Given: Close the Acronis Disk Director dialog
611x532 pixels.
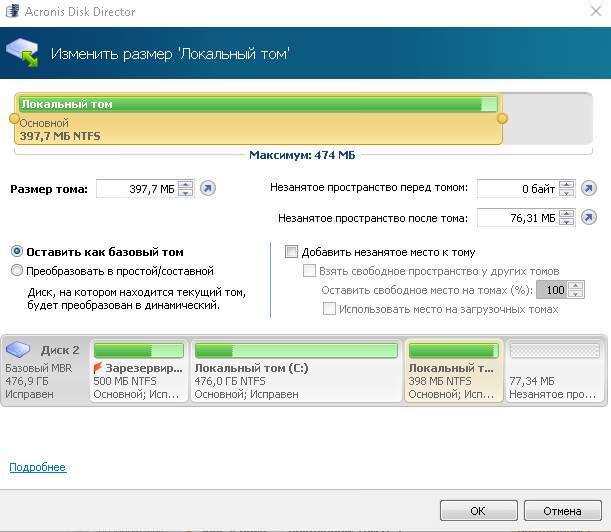Looking at the screenshot, I should point(596,11).
